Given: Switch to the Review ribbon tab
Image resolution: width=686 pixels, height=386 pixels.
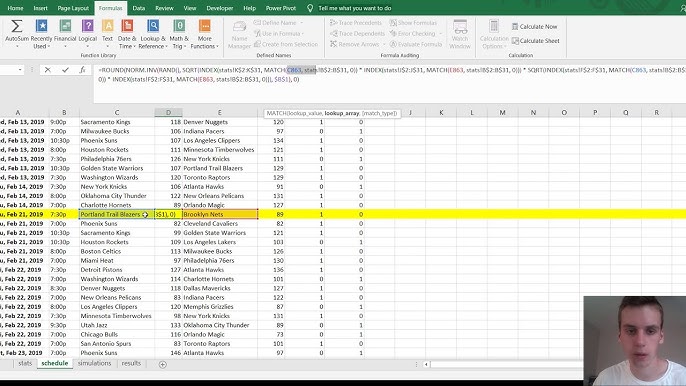Looking at the screenshot, I should [164, 8].
